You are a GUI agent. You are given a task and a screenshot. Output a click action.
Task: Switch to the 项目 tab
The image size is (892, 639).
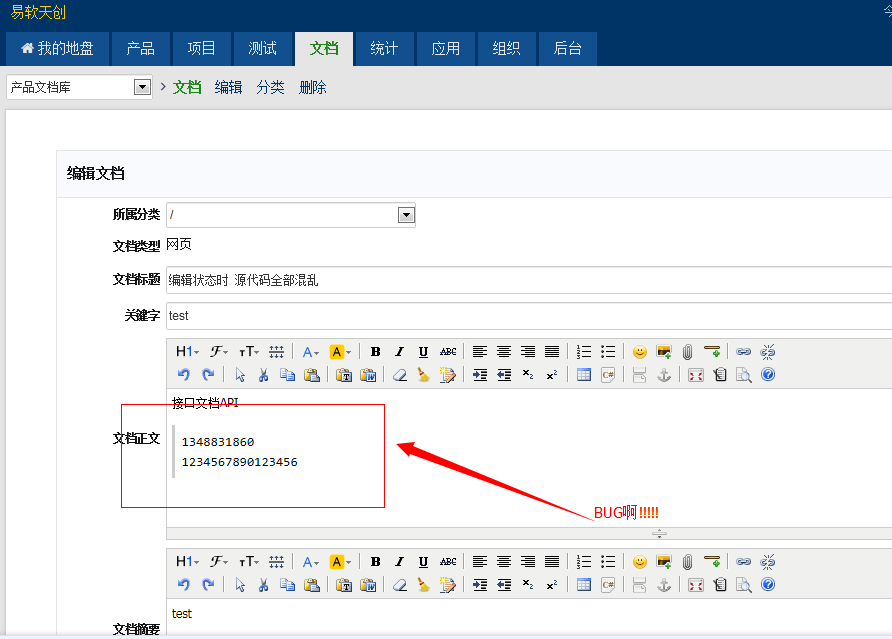(201, 48)
